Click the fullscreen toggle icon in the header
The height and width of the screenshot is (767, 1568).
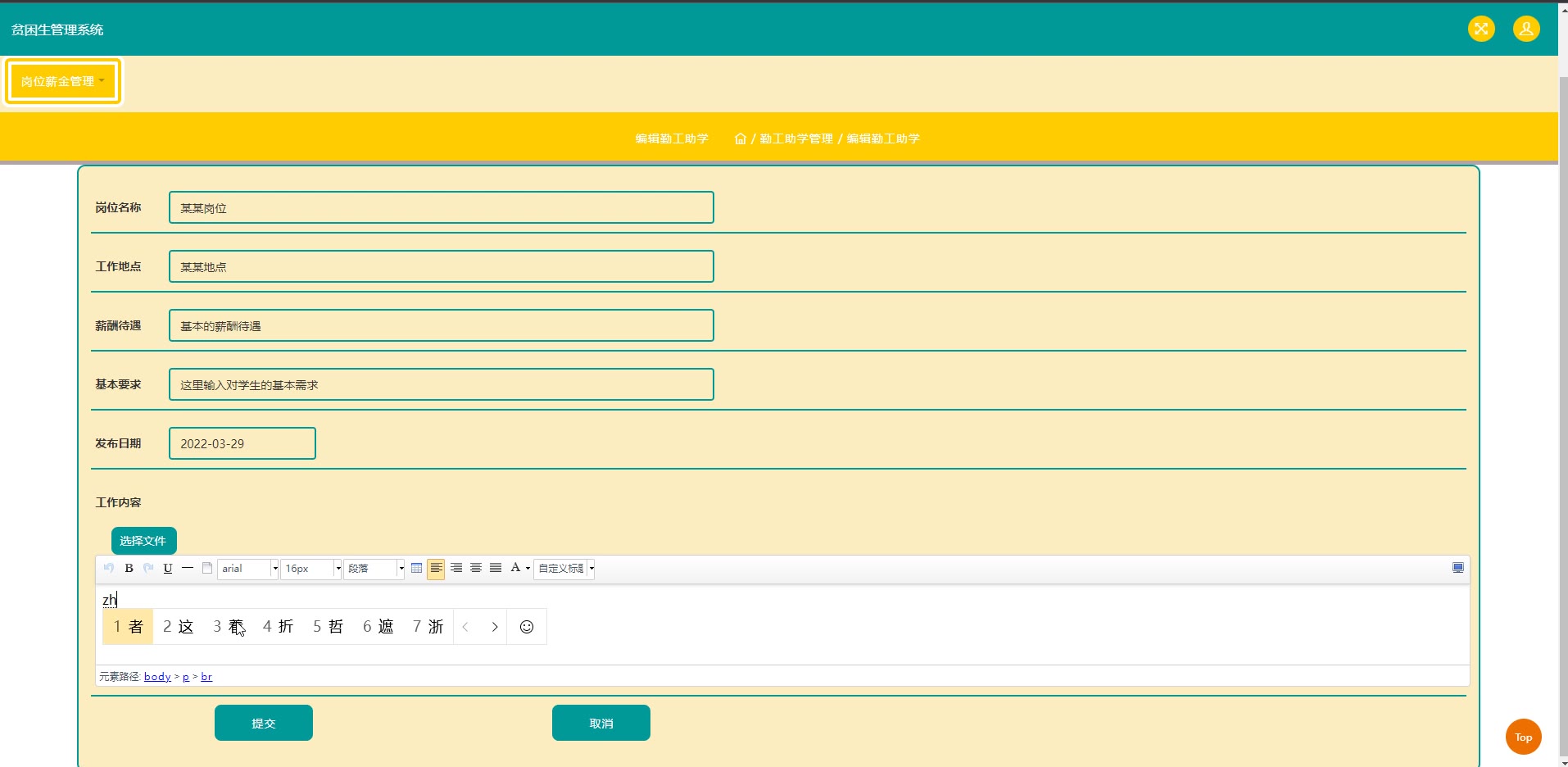(1481, 29)
